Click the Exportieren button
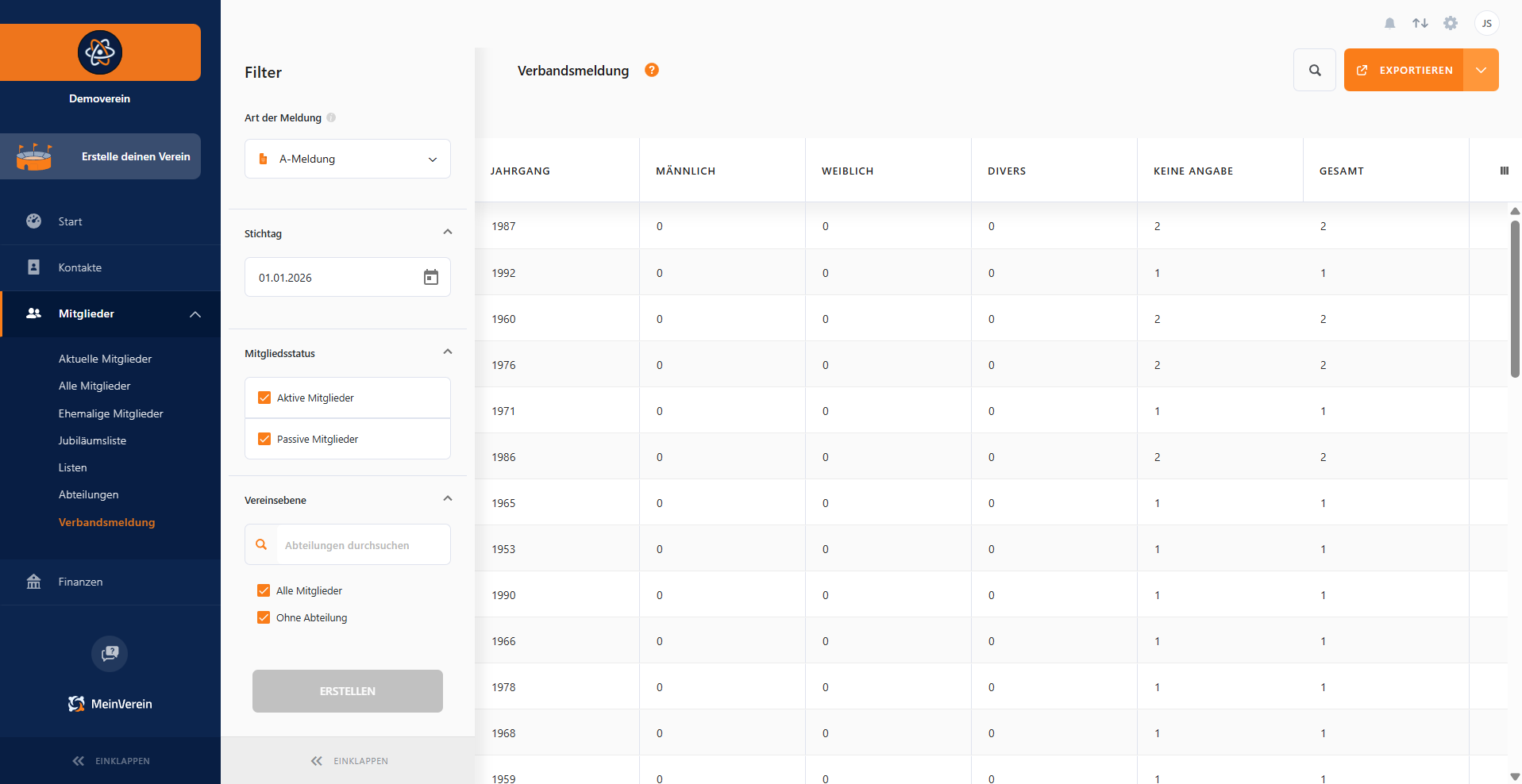 click(1404, 70)
